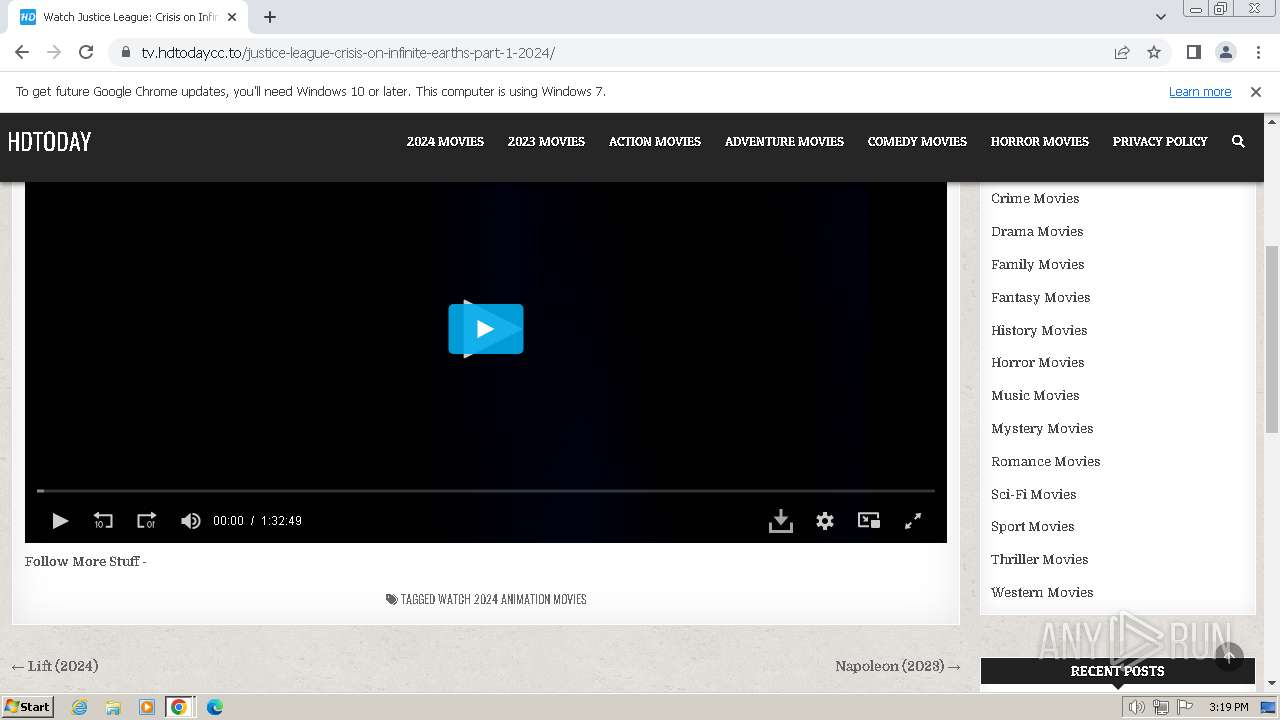This screenshot has width=1280, height=720.
Task: Select Music Movies in sidebar
Action: [x=1035, y=395]
